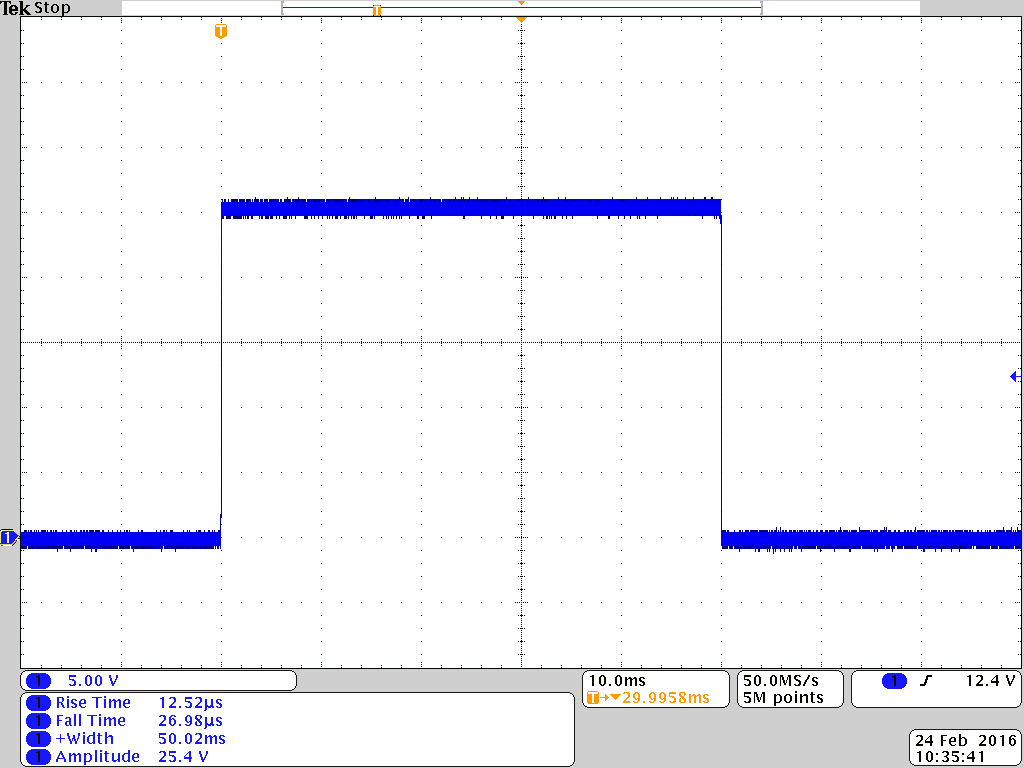
Task: Click the 5M points record length readout
Action: [783, 698]
